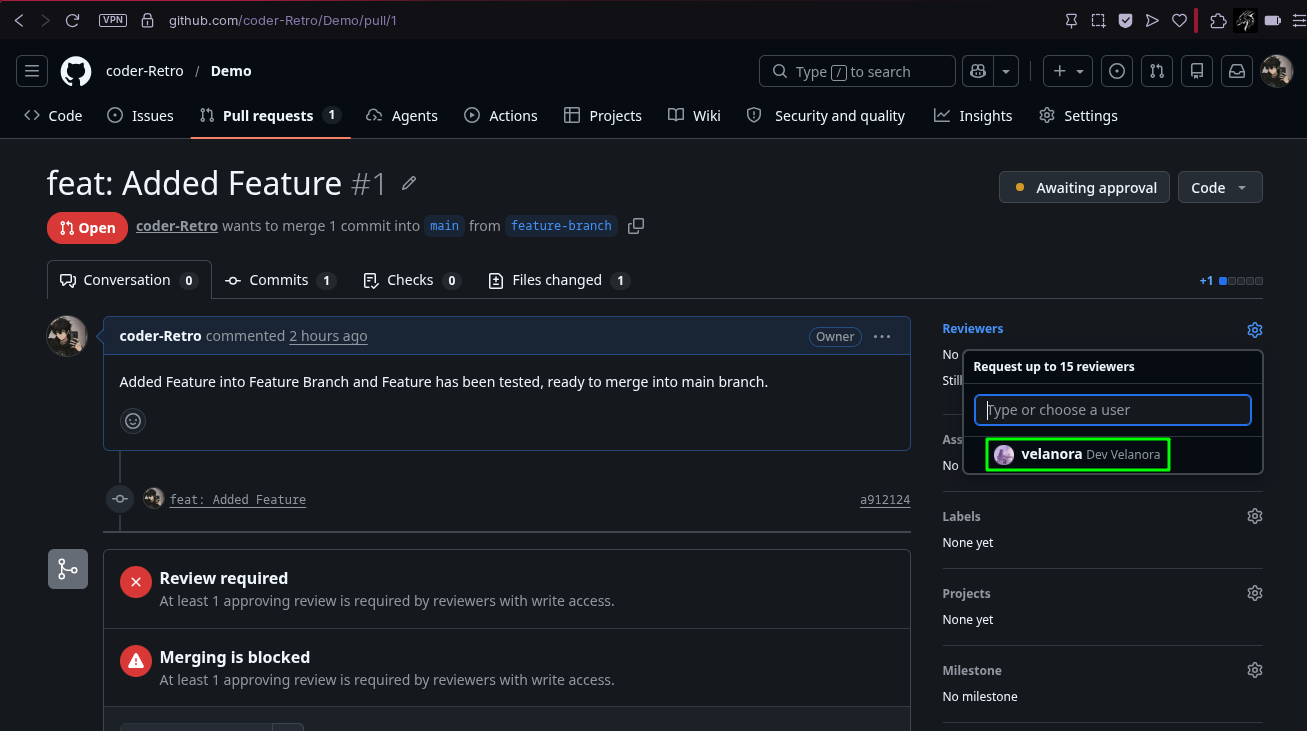Open the Security and quality tab

[825, 116]
